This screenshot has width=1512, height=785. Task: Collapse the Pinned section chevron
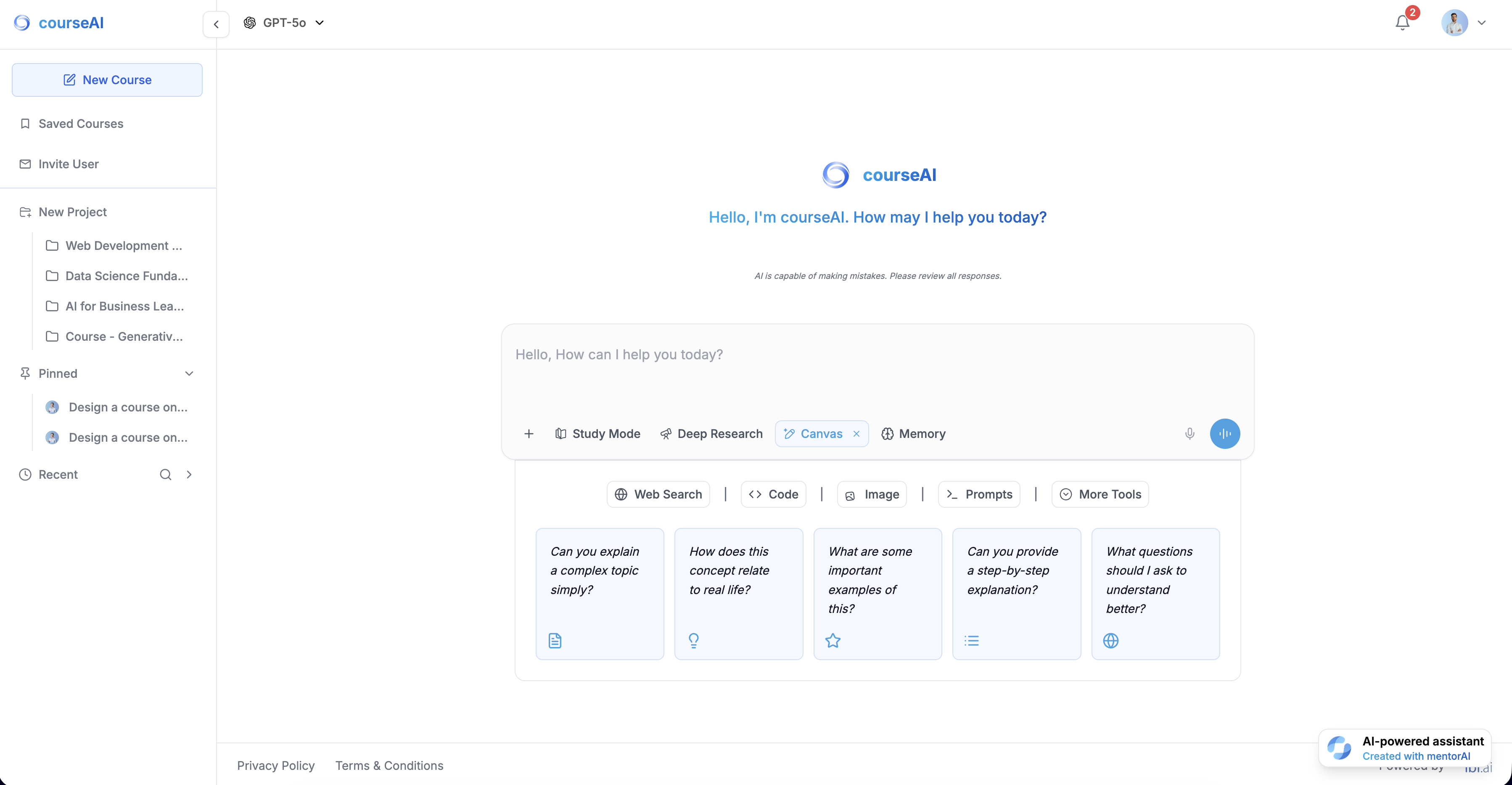[189, 374]
